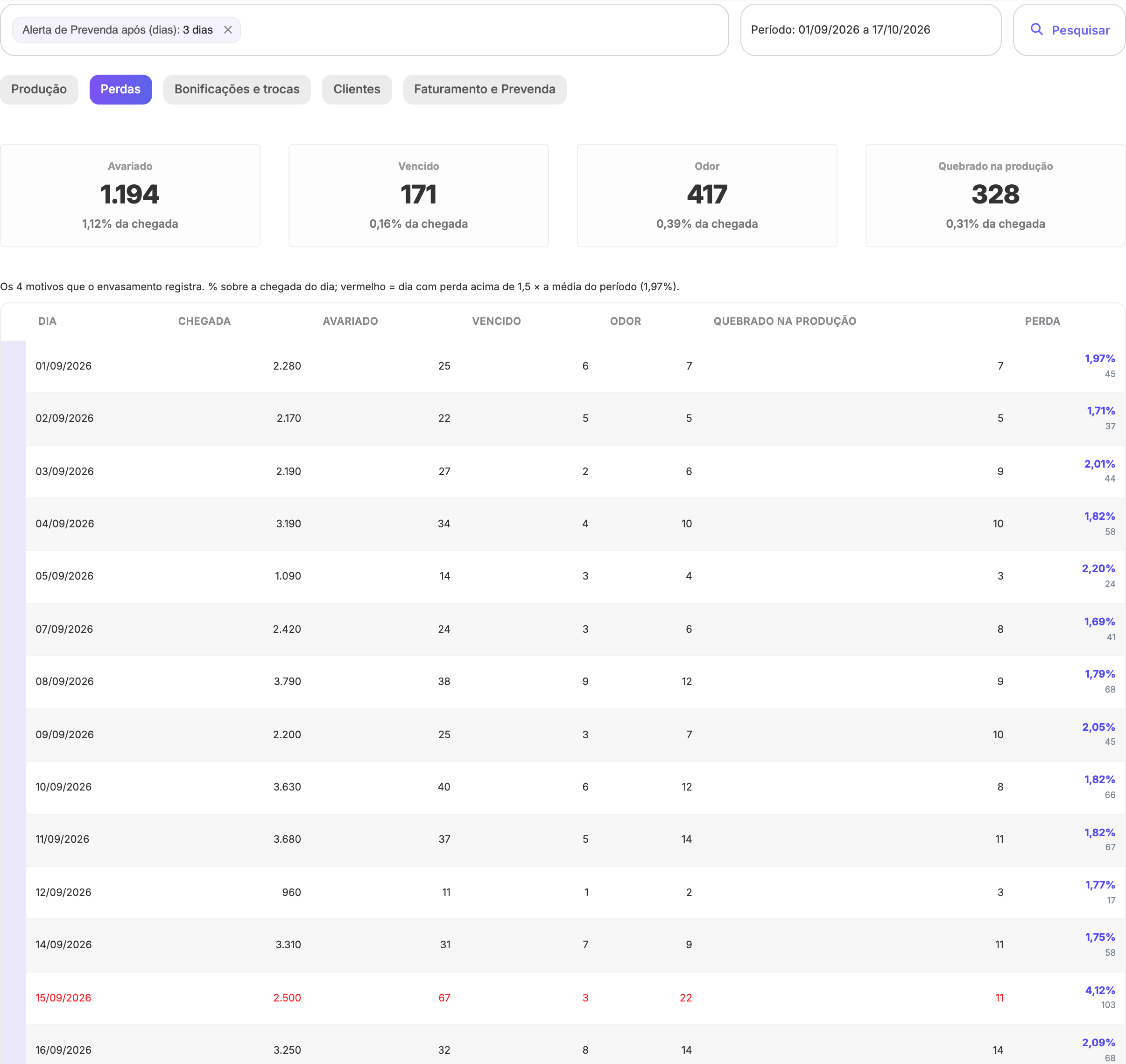The width and height of the screenshot is (1126, 1064).
Task: Click the 01/09/2026 row date
Action: click(x=63, y=366)
